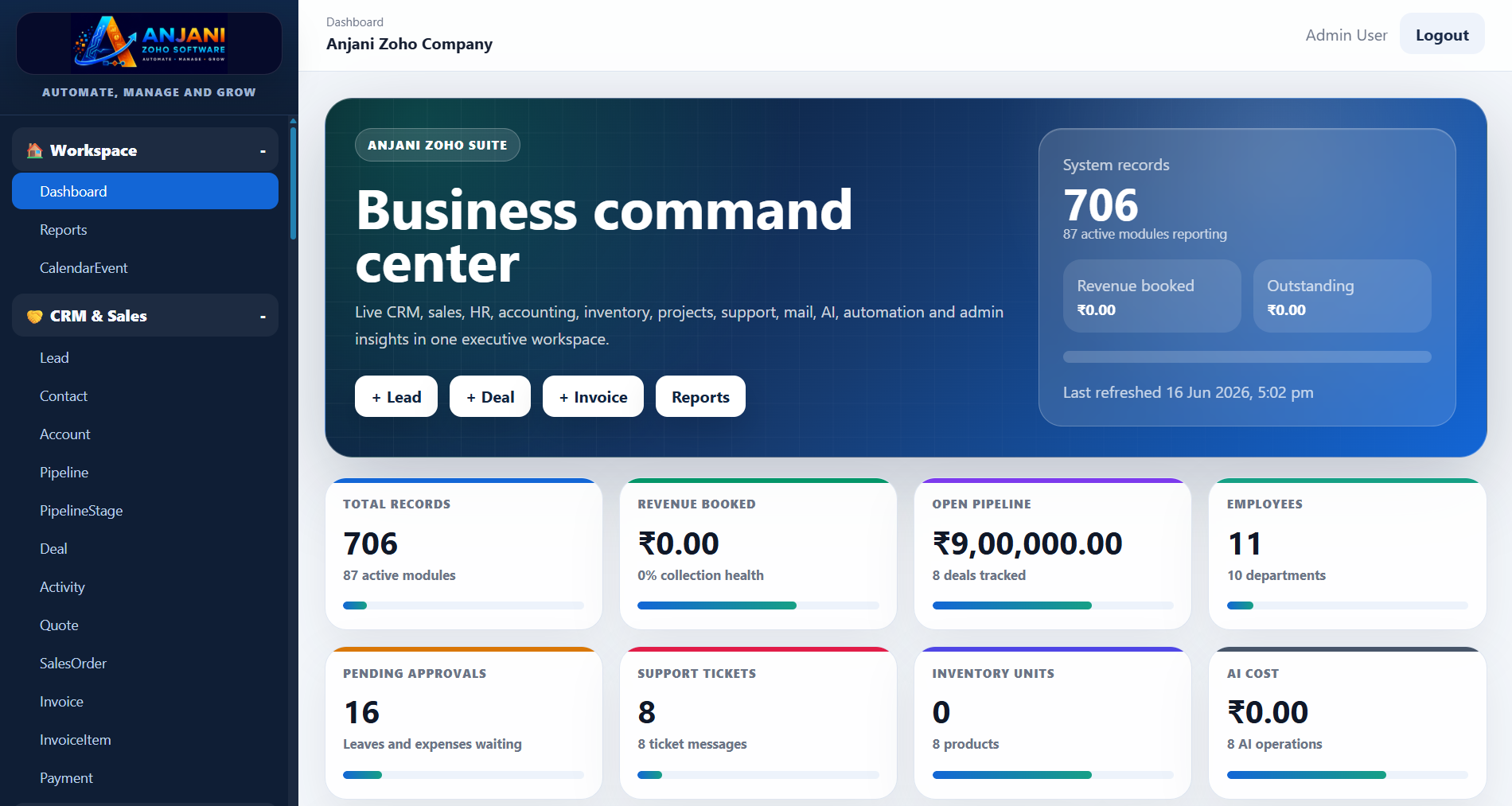The width and height of the screenshot is (1512, 806).
Task: Open Quote in the sidebar
Action: pos(145,625)
